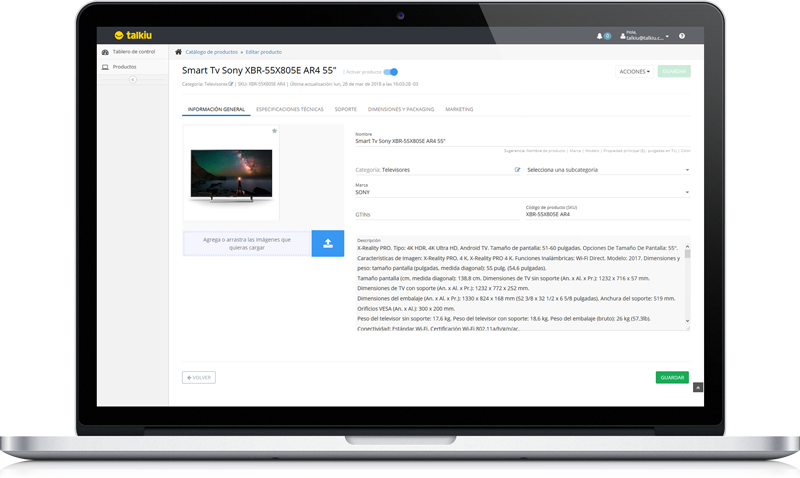
Task: Open the Marca SONY dropdown
Action: tap(522, 190)
